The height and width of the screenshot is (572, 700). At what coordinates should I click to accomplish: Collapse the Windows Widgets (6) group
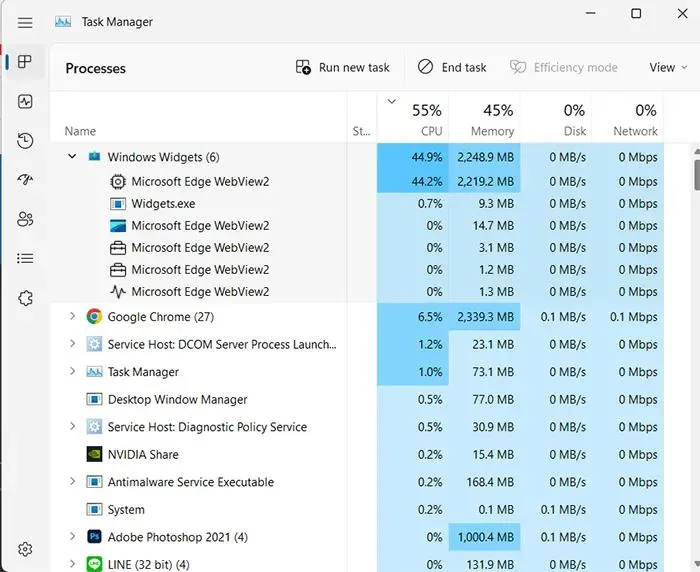coord(72,156)
